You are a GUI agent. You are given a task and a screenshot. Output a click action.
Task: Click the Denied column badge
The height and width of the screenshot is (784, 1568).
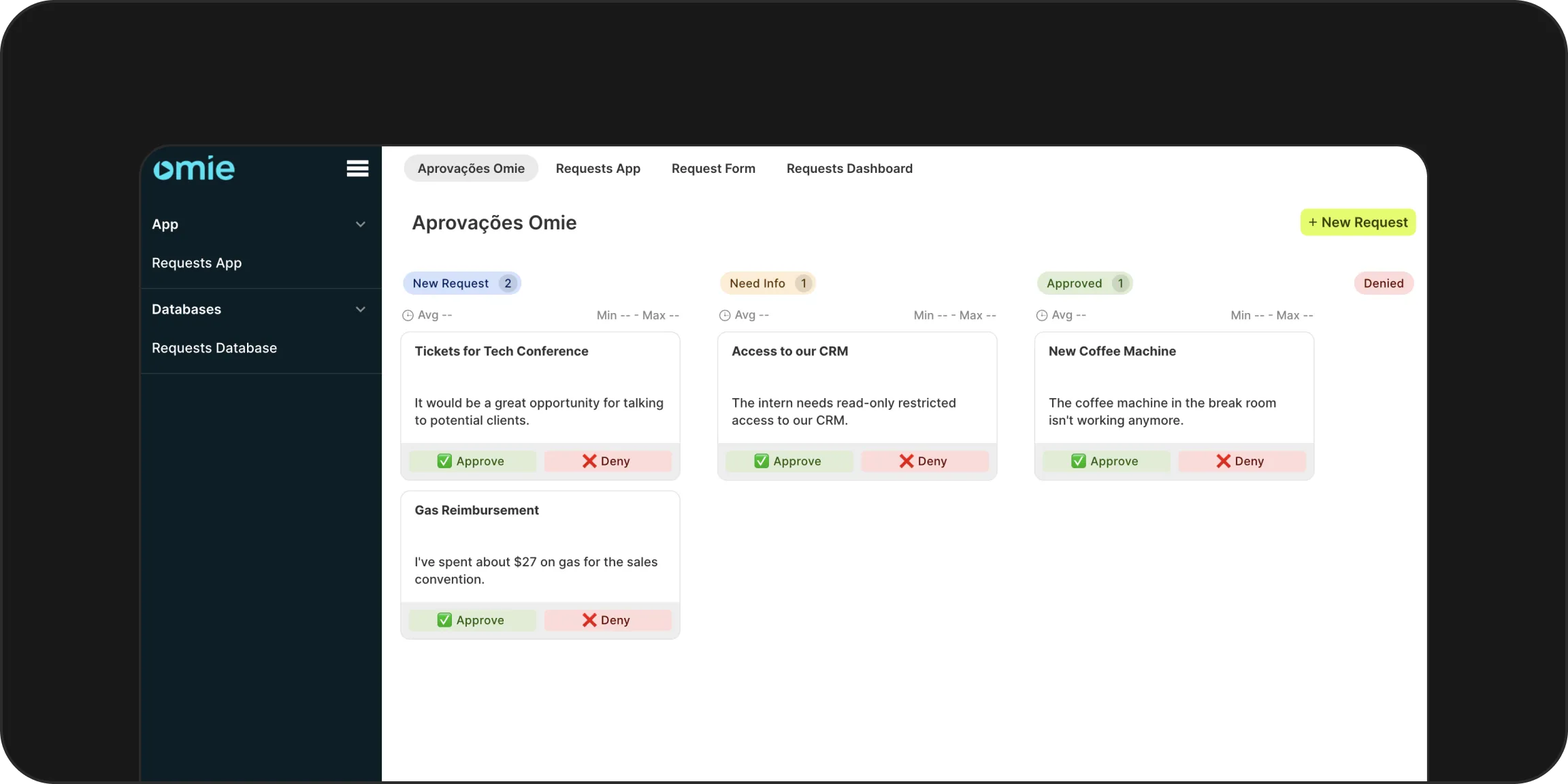[1383, 283]
